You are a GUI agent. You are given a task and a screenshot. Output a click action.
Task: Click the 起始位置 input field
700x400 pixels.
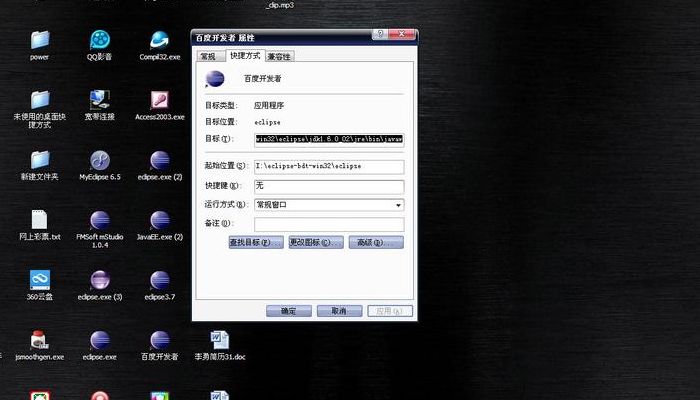click(329, 166)
